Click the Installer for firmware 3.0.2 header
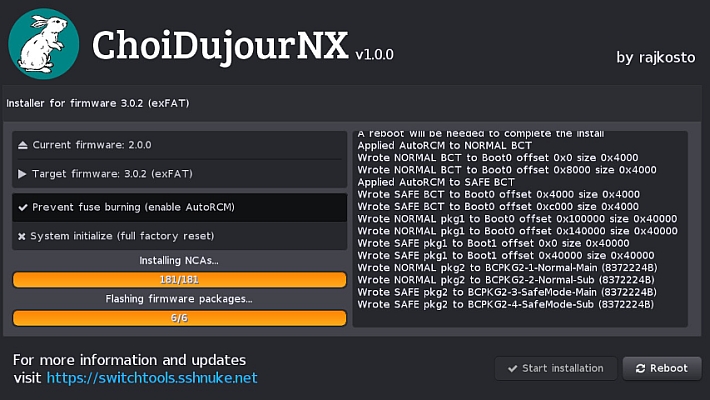 [98, 103]
